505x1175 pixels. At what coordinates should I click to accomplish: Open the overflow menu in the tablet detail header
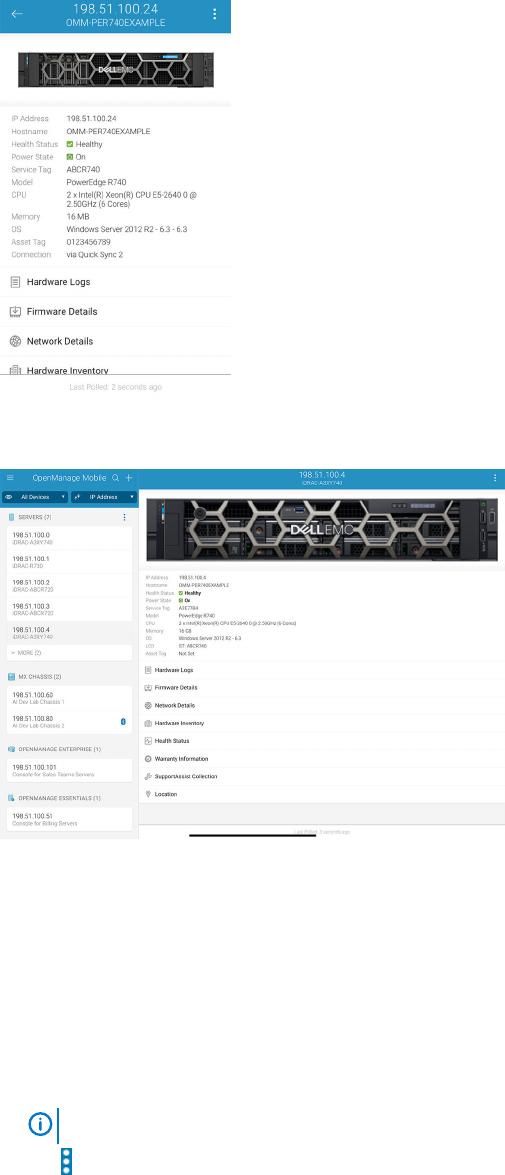tap(495, 477)
